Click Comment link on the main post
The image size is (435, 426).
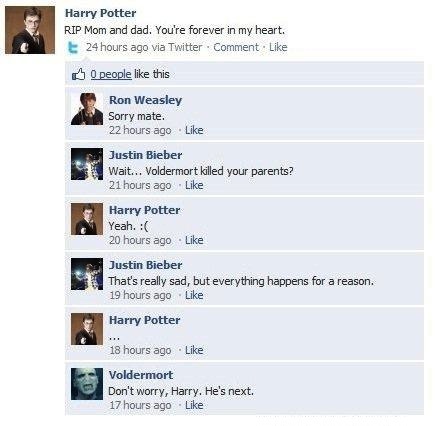(236, 47)
